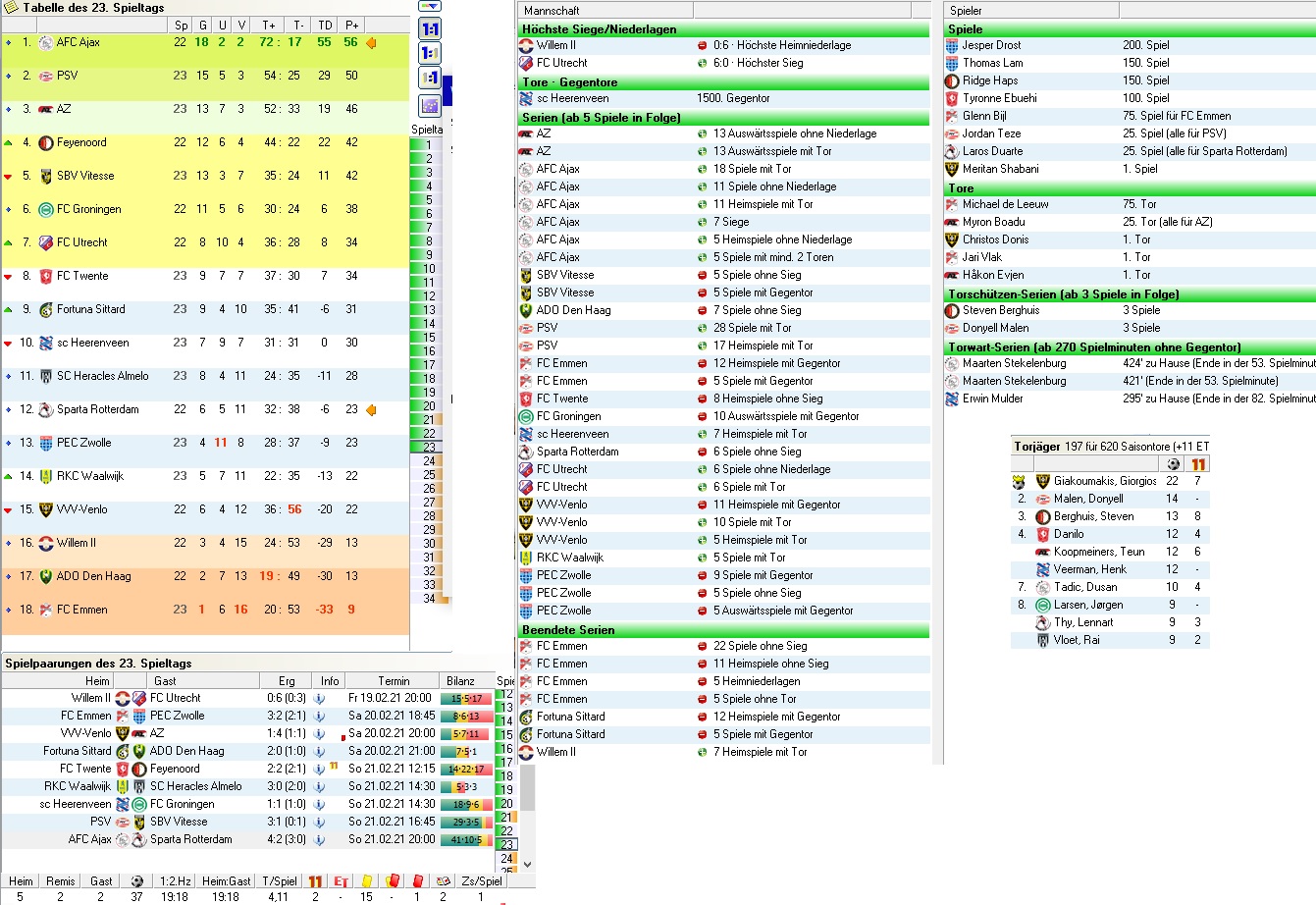Open match info icon for Willem II vs FC Utrecht
The image size is (1316, 905).
tap(319, 699)
